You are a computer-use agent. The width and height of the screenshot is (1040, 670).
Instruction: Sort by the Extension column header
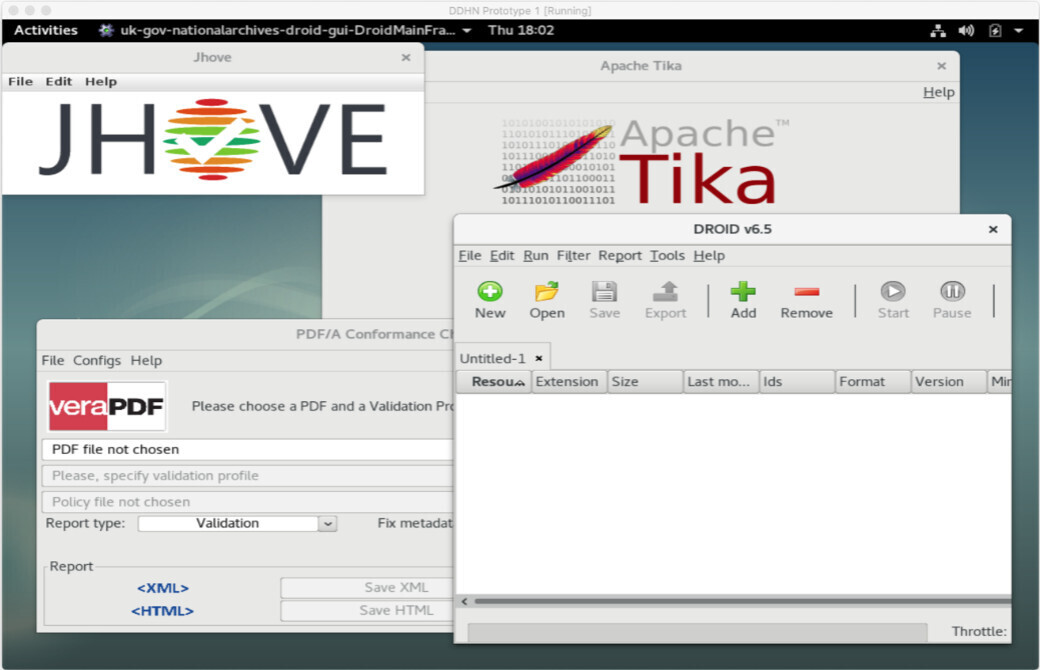point(567,382)
